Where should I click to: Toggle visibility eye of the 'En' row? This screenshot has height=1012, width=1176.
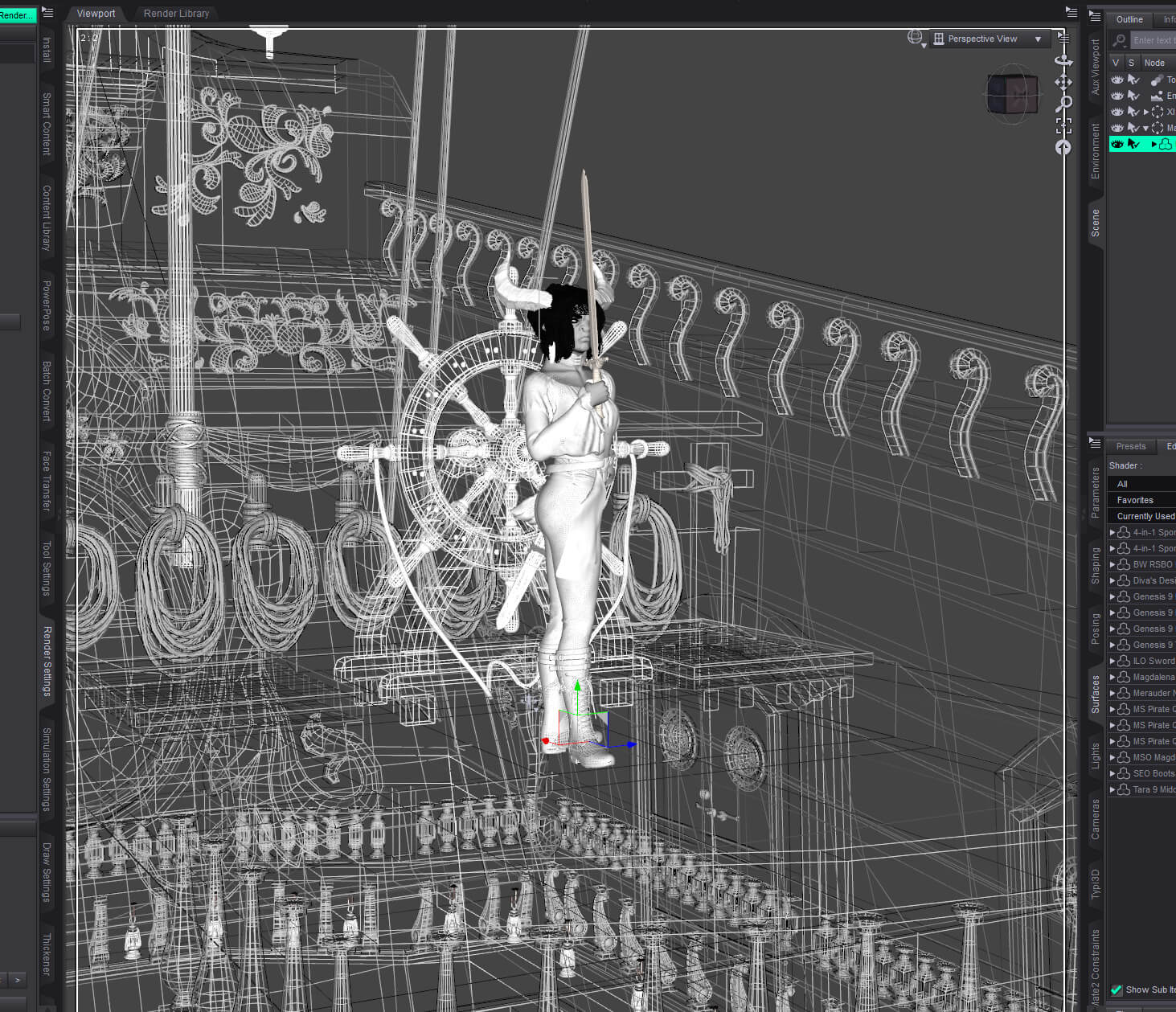1117,96
